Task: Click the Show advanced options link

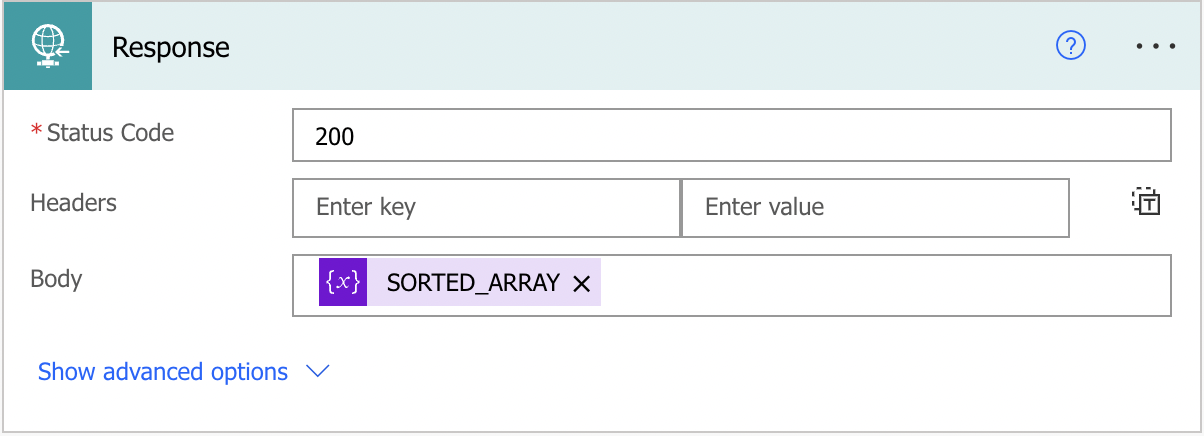Action: pos(163,372)
